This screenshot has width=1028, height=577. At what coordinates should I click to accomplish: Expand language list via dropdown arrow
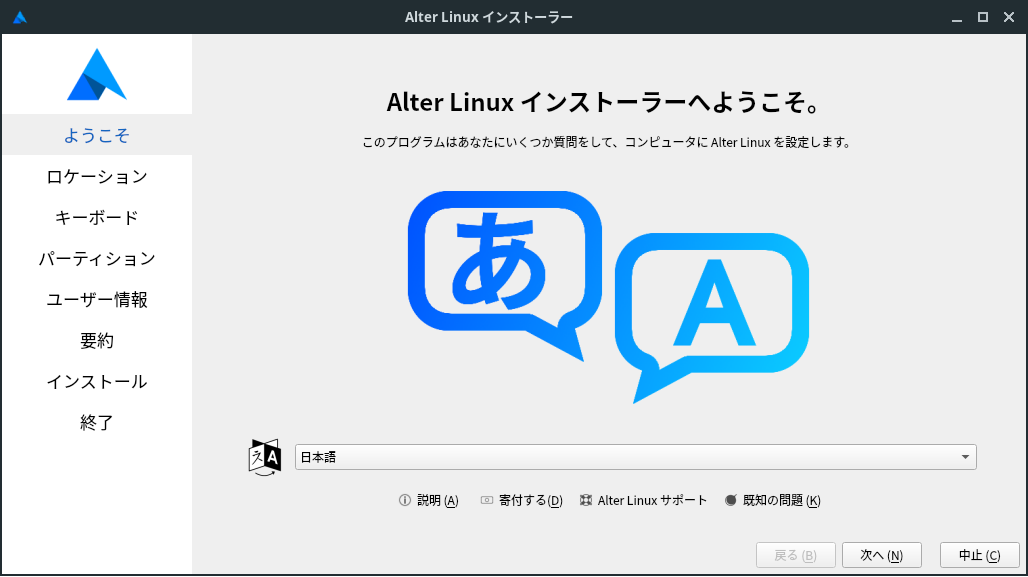pos(965,457)
